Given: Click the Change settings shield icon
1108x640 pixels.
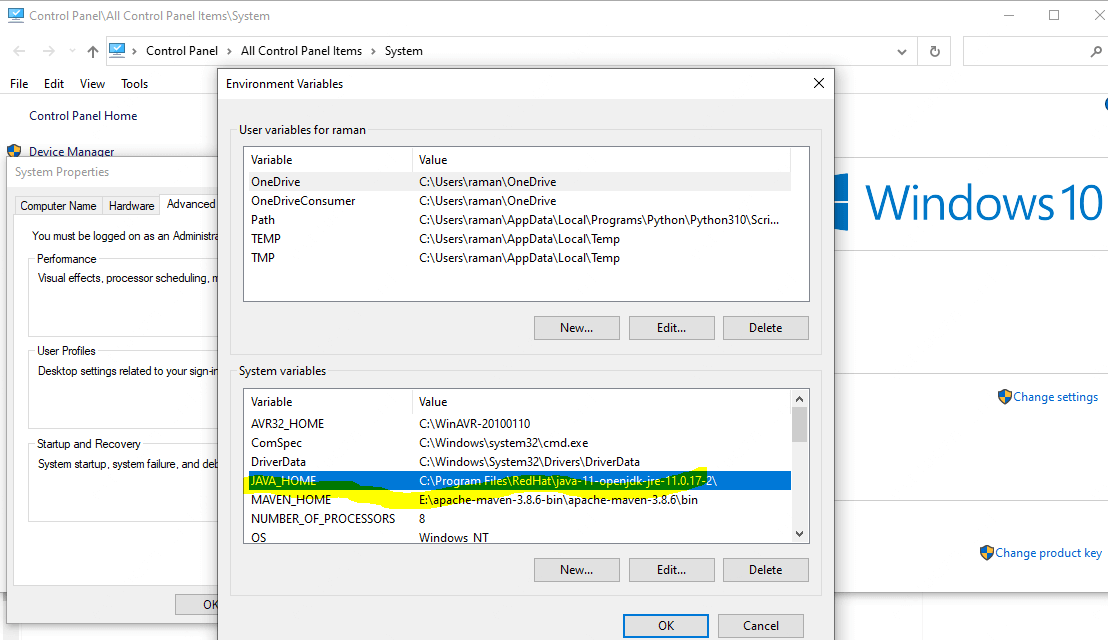Looking at the screenshot, I should [x=1003, y=396].
